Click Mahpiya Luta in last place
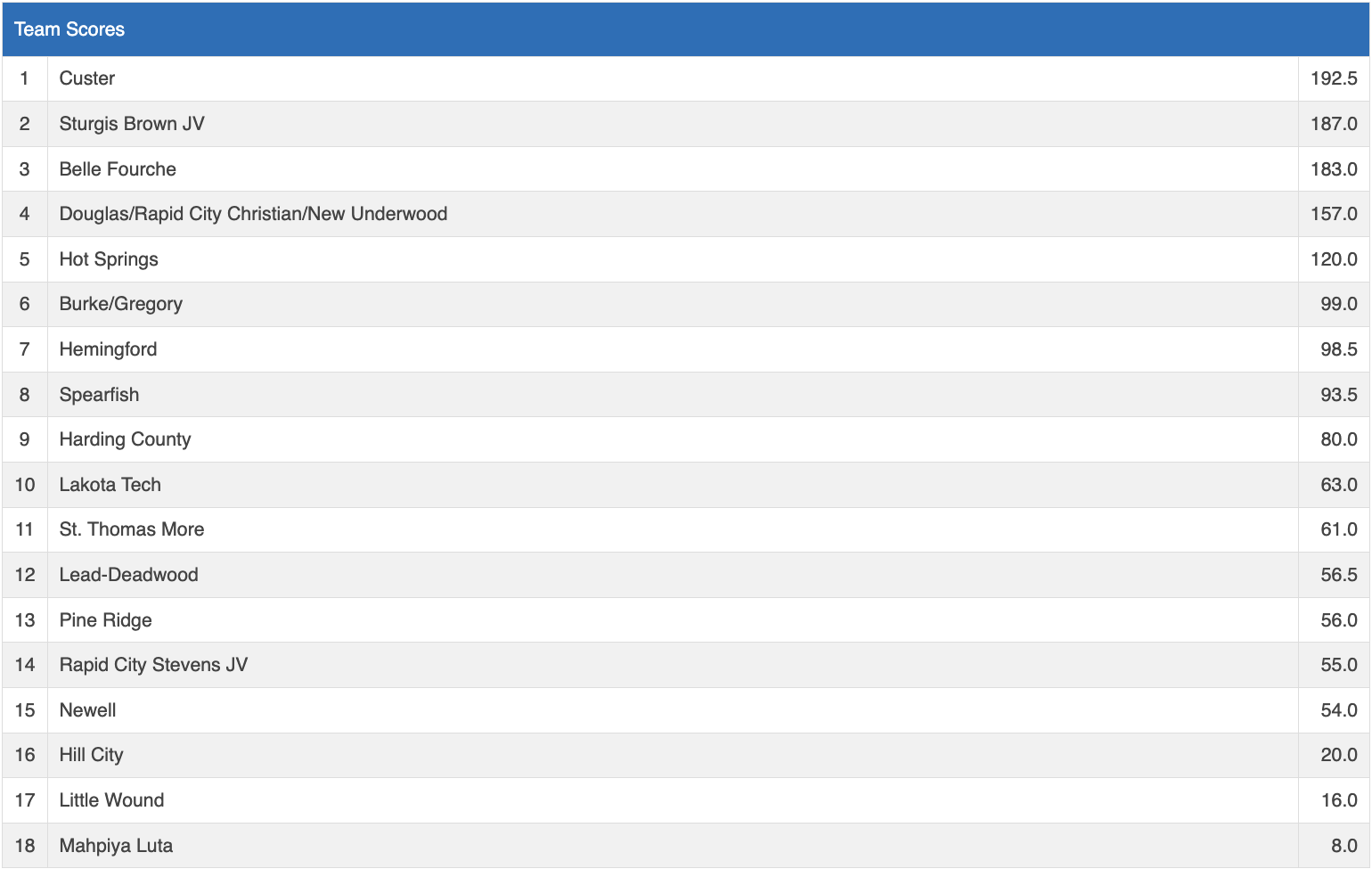The image size is (1372, 877). coord(116,846)
